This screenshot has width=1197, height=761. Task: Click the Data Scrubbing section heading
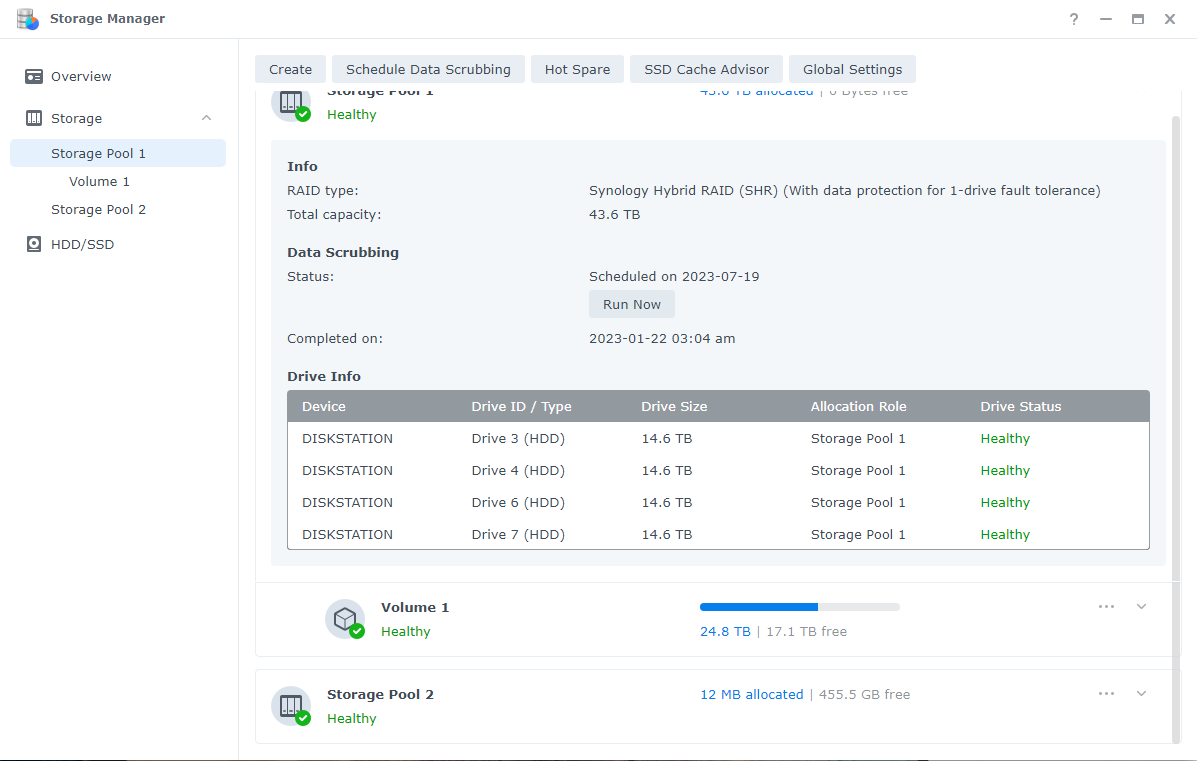pyautogui.click(x=343, y=253)
